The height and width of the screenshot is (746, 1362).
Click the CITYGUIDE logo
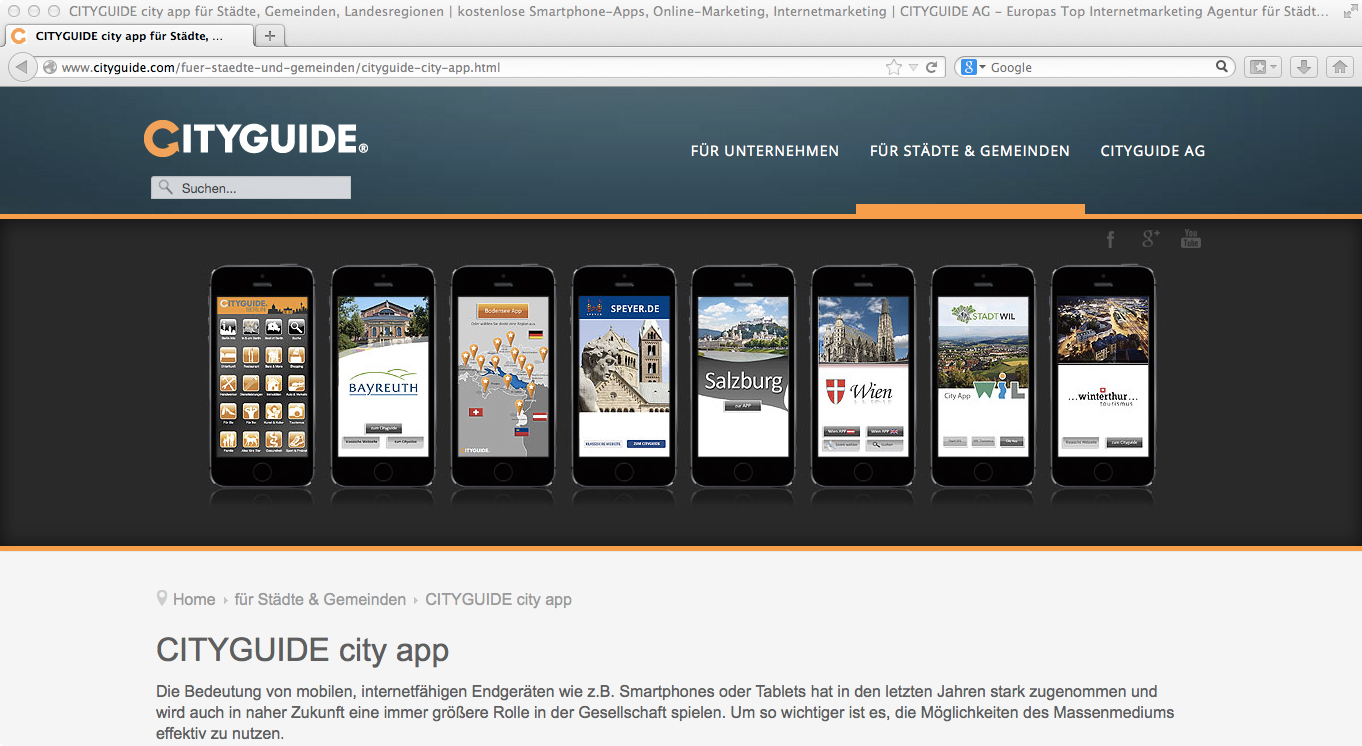click(x=256, y=139)
